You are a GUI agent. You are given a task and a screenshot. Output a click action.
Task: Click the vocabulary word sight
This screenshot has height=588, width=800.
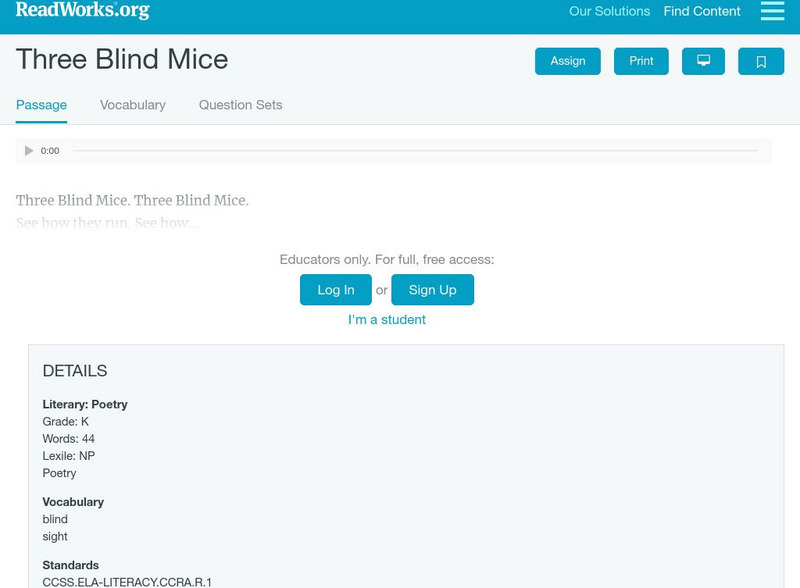(55, 537)
